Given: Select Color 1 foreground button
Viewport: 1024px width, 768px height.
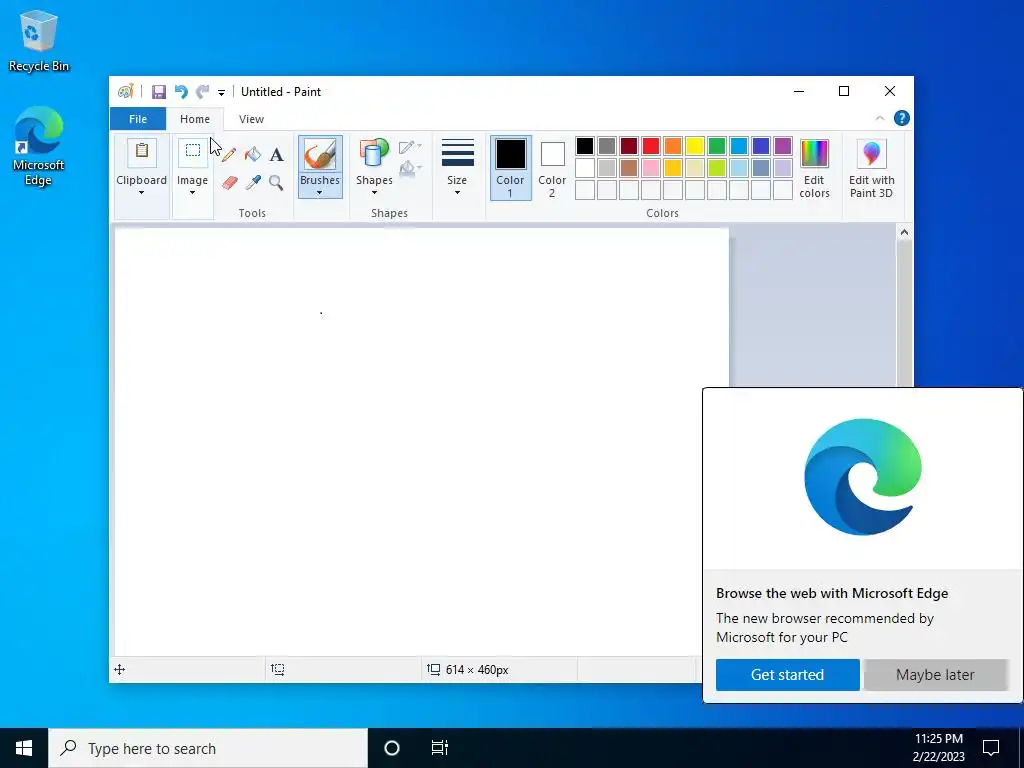Looking at the screenshot, I should (511, 168).
